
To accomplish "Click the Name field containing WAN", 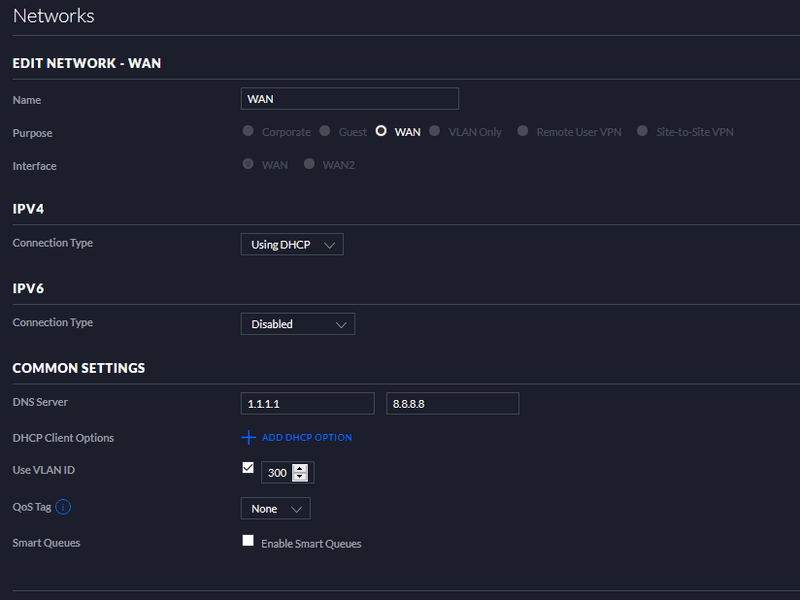I will point(349,98).
